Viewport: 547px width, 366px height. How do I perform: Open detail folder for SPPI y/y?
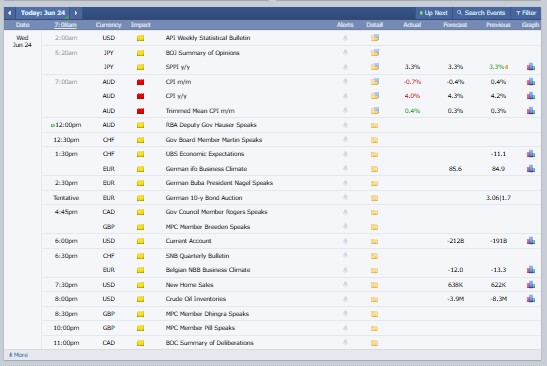point(375,67)
